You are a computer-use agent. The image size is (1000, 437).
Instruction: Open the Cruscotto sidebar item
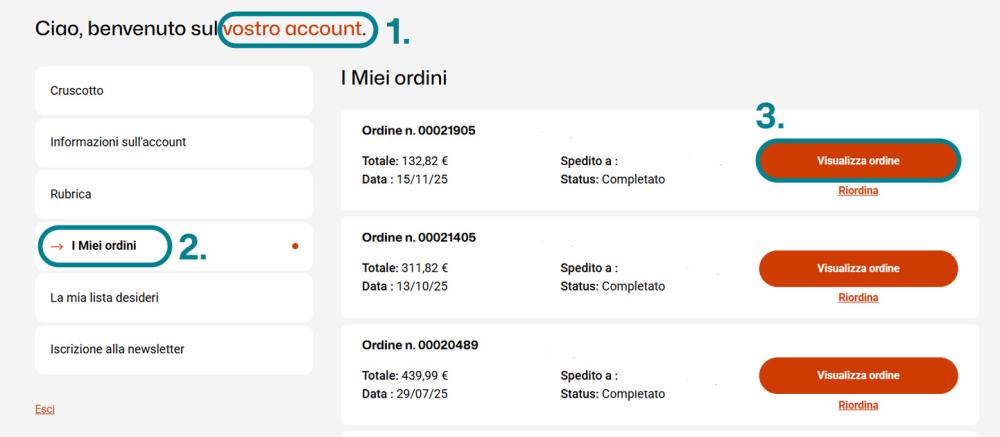[173, 91]
